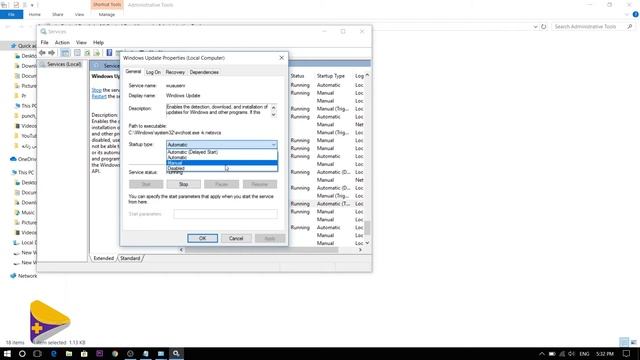The image size is (640, 360).
Task: Switch Explorer to large icons view
Action: coord(633,342)
